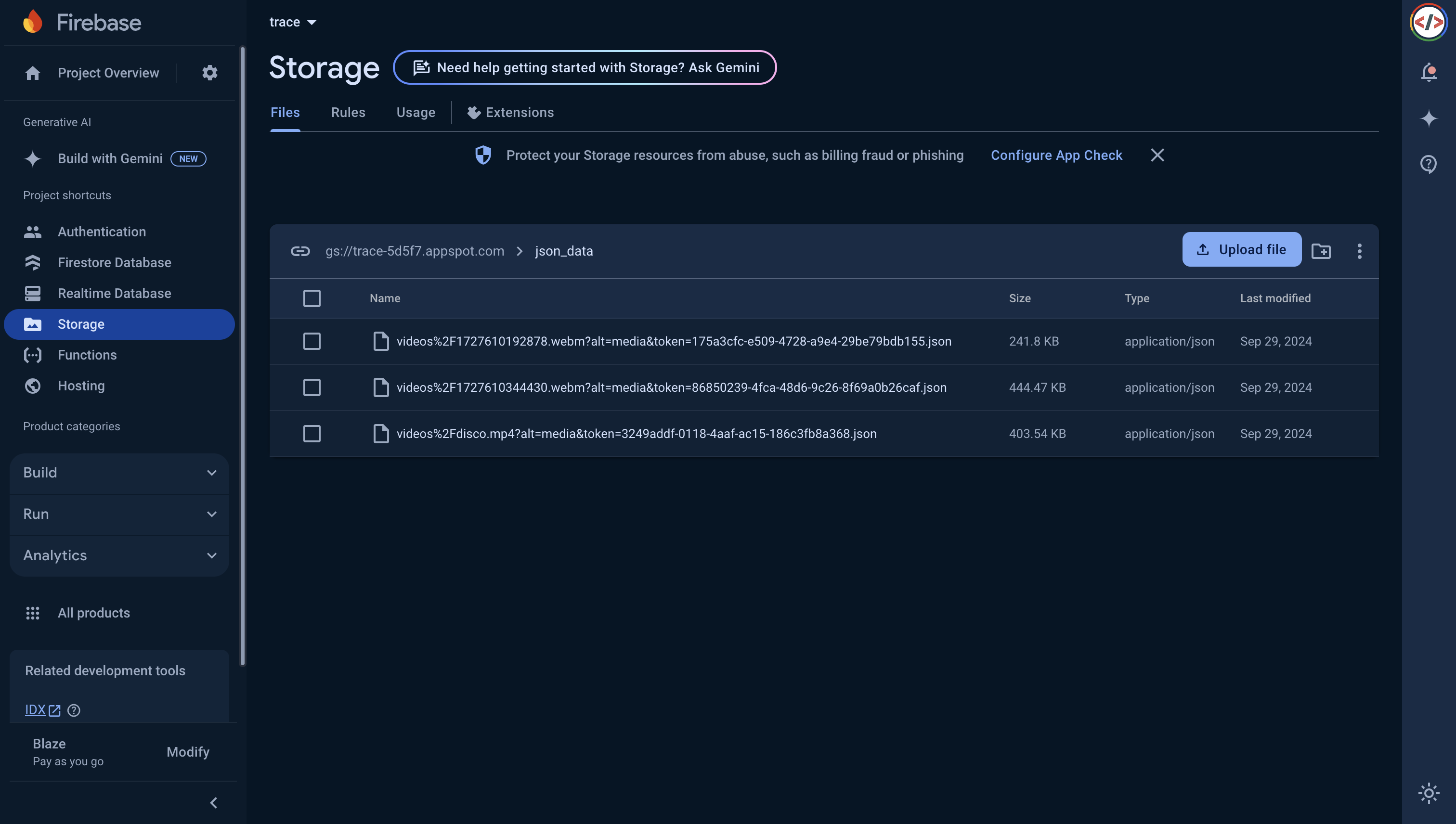This screenshot has width=1456, height=824.
Task: Click the create new folder icon
Action: tap(1321, 251)
